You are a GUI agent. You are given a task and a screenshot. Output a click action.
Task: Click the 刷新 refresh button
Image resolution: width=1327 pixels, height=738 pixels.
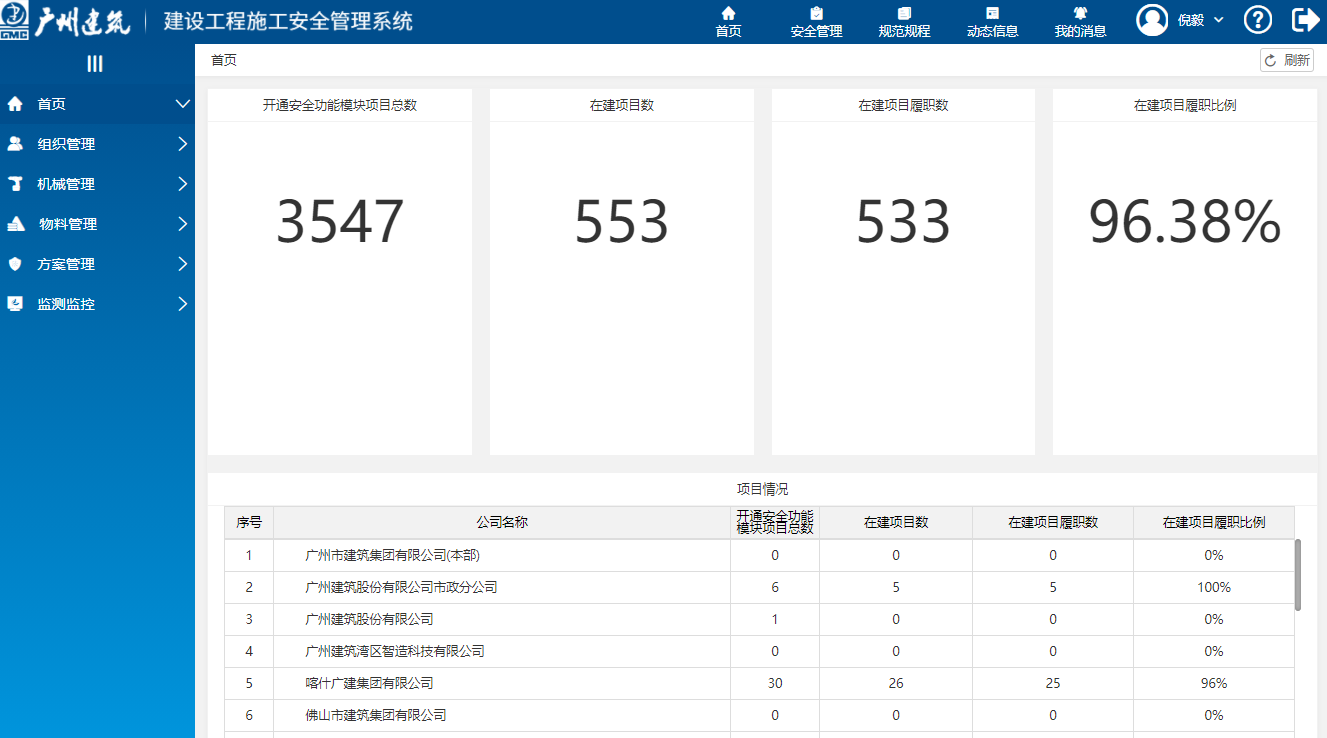[1286, 60]
